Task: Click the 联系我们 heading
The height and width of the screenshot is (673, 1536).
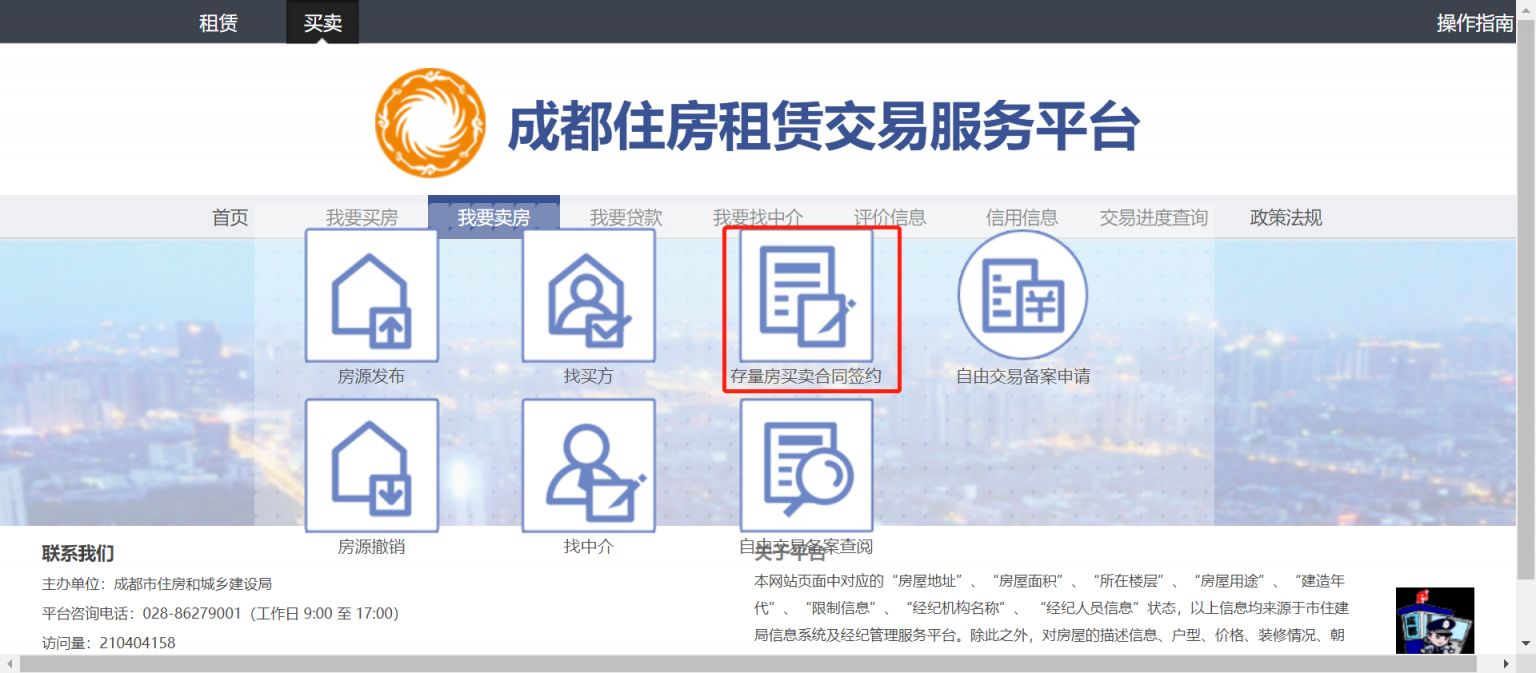Action: coord(78,553)
